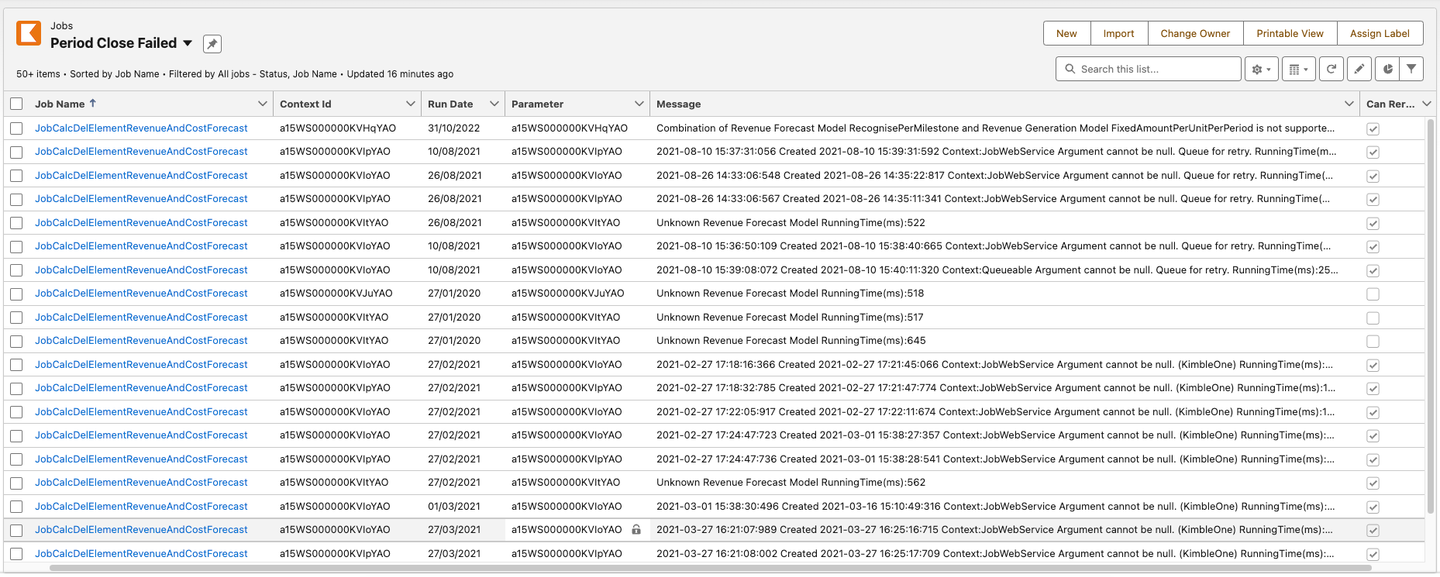This screenshot has width=1440, height=577.
Task: Select row with message starting 2021-02-27 17:22:05:917
Action: tap(17, 412)
